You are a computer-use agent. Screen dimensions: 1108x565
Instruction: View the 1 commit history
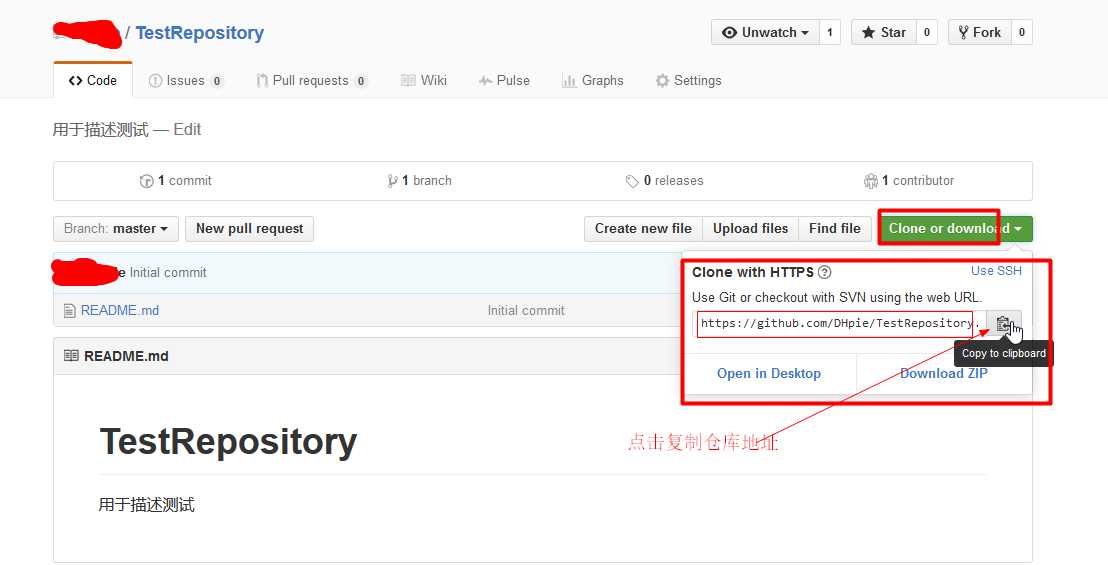tap(175, 181)
